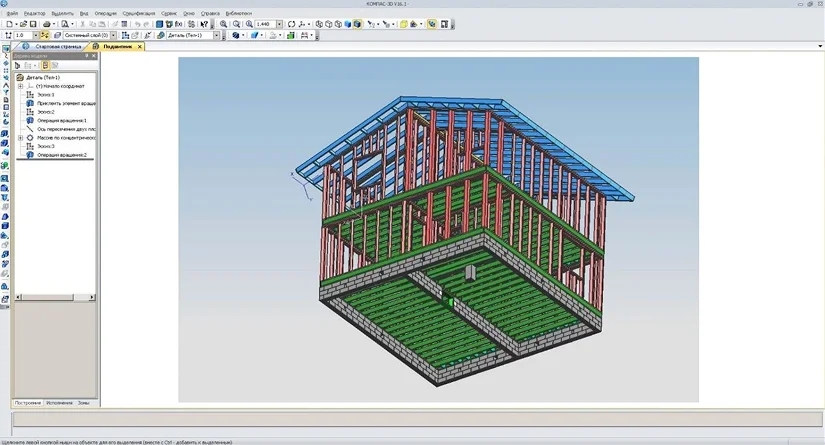Open the New document dropdown arrow

click(16, 24)
